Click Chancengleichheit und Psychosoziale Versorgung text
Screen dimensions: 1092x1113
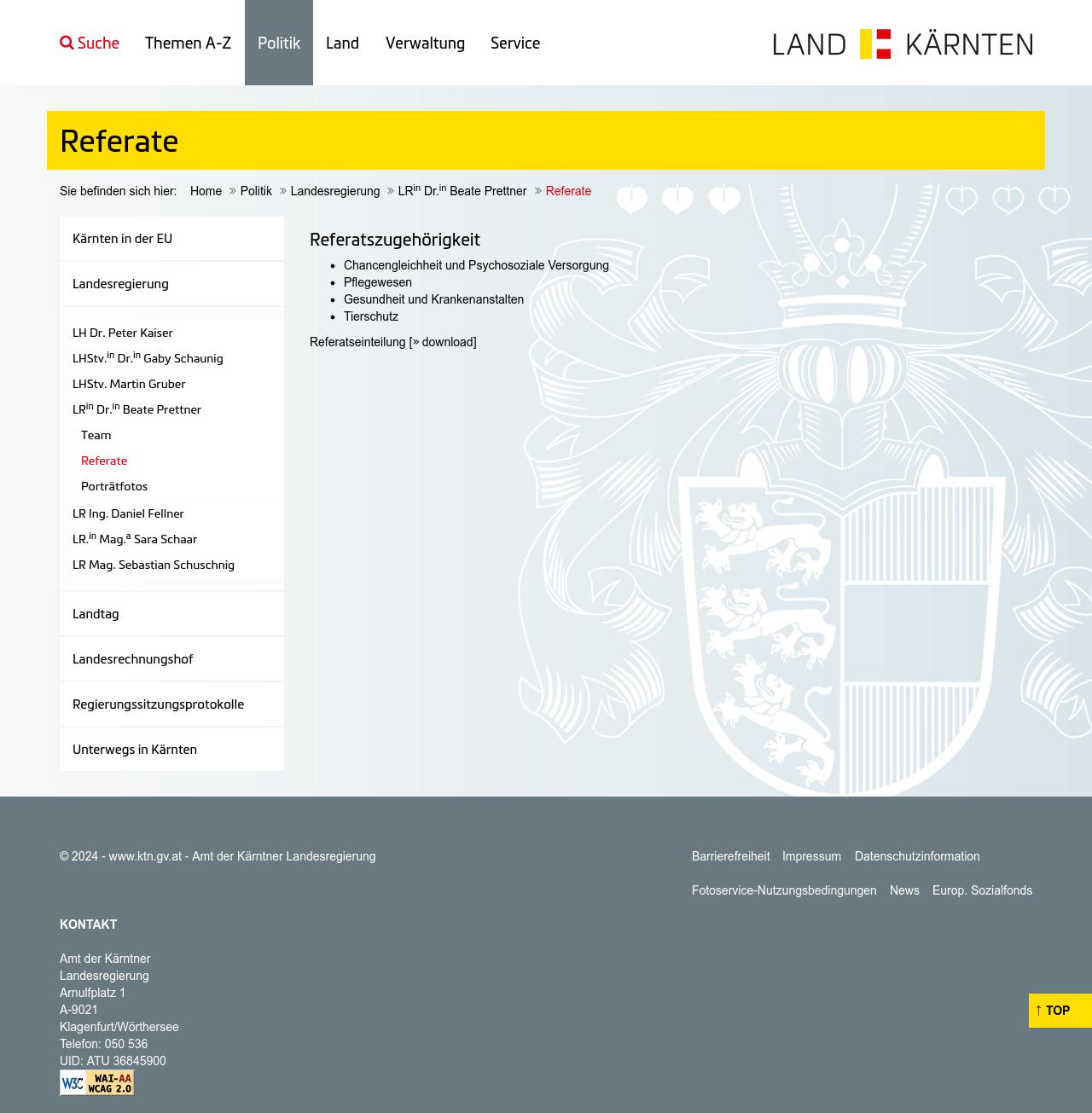coord(476,265)
